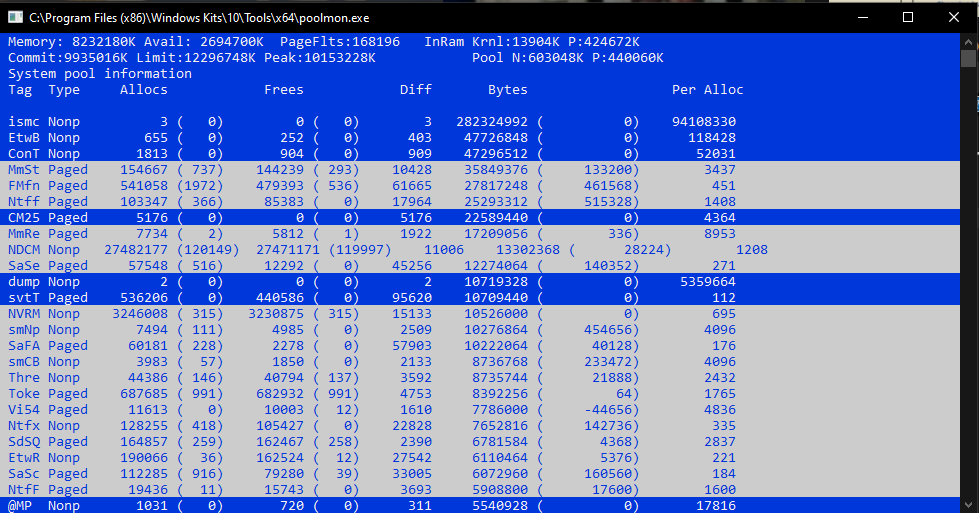The image size is (979, 513).
Task: Click the EtwB bytes value 47726848
Action: coord(496,138)
